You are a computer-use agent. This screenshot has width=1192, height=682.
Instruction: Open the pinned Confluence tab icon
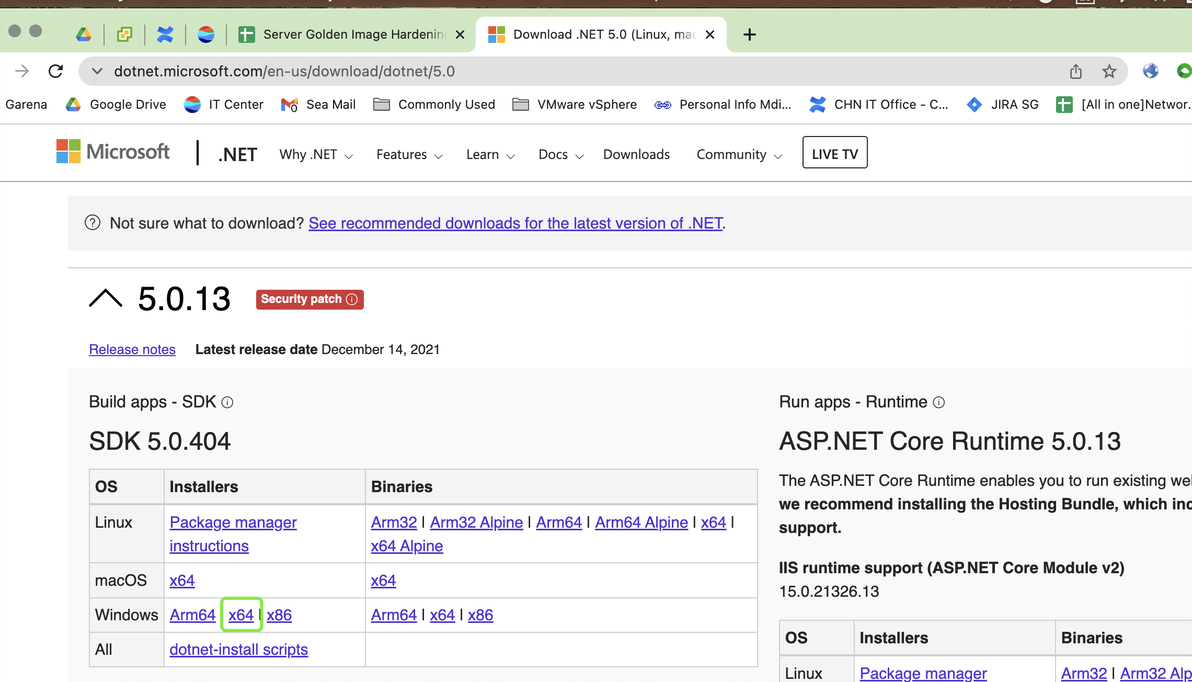(165, 34)
